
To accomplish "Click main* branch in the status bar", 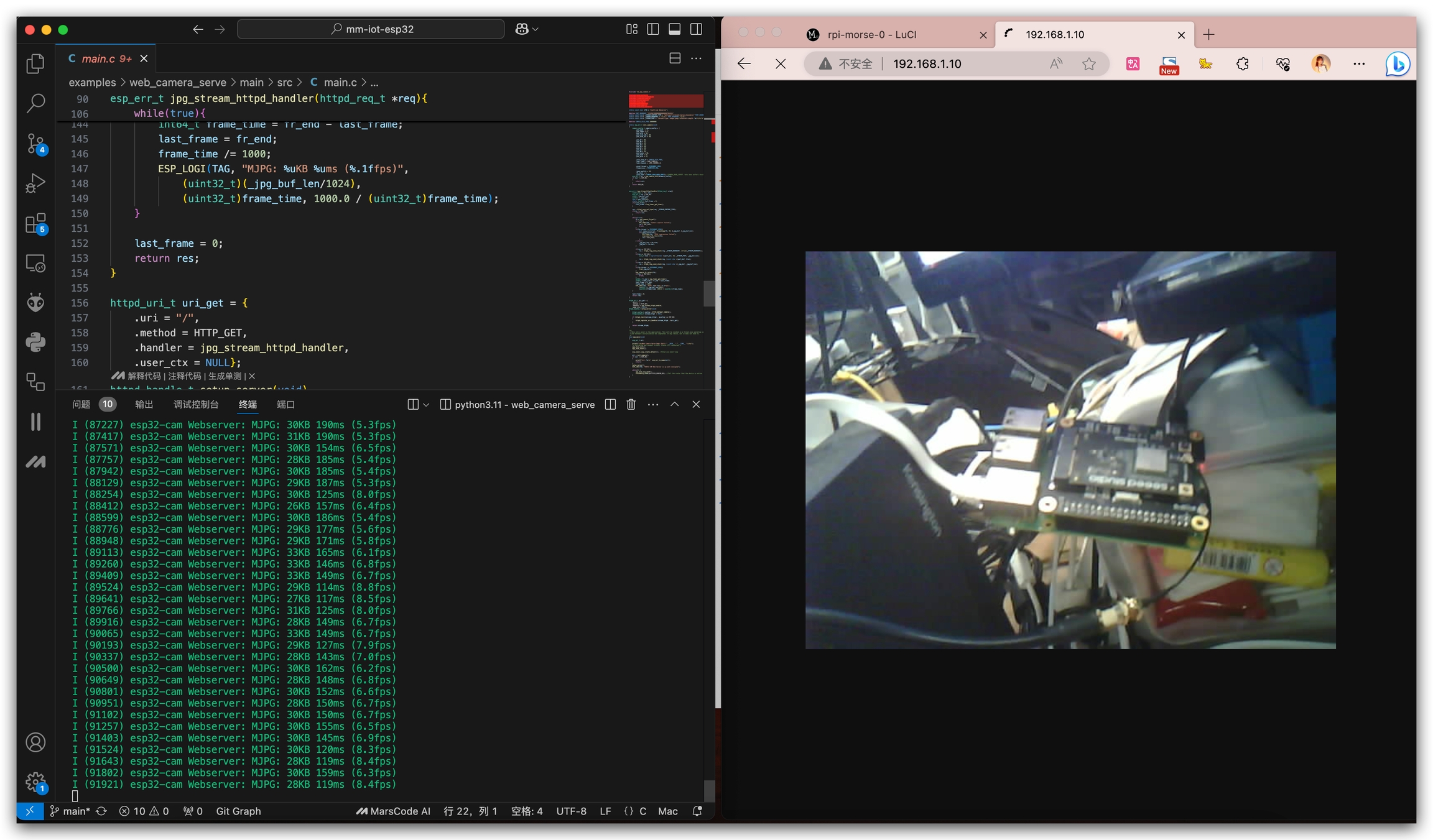I will [x=76, y=811].
